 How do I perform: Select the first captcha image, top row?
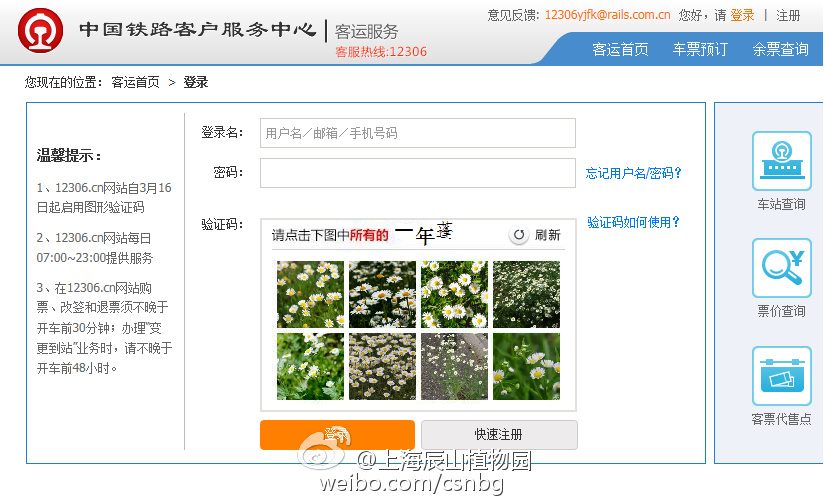pos(310,294)
